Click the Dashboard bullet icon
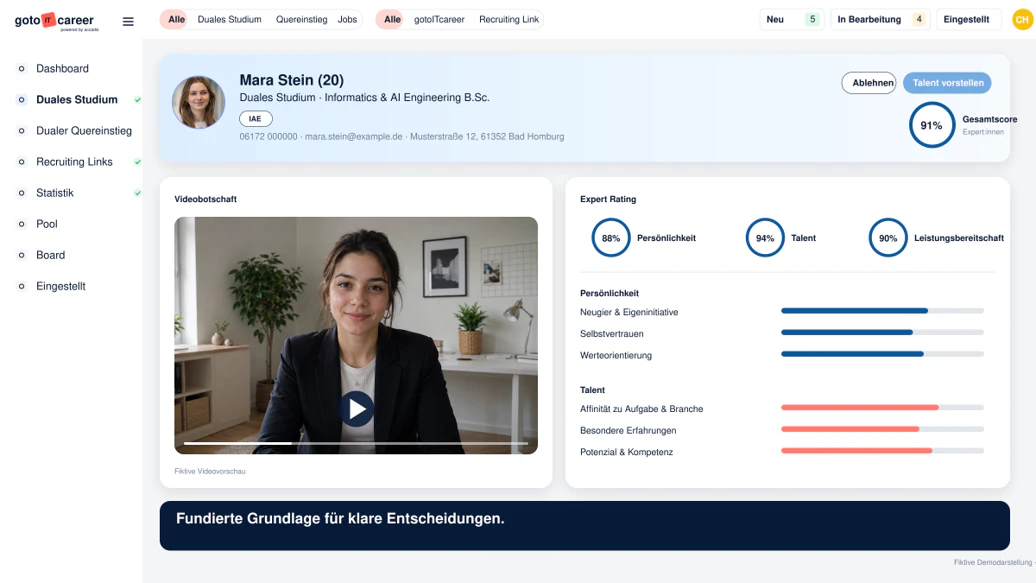This screenshot has height=583, width=1036. [21, 69]
